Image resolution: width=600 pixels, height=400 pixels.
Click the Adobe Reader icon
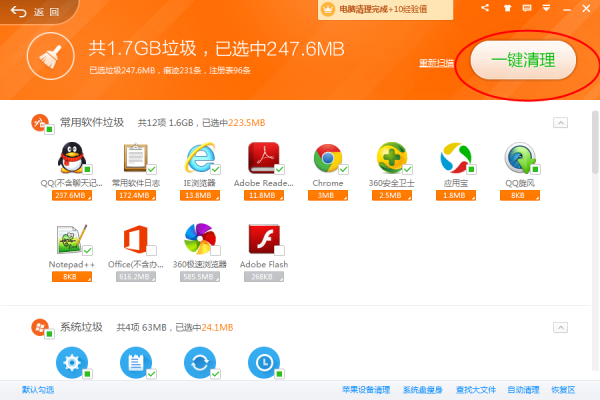click(264, 157)
